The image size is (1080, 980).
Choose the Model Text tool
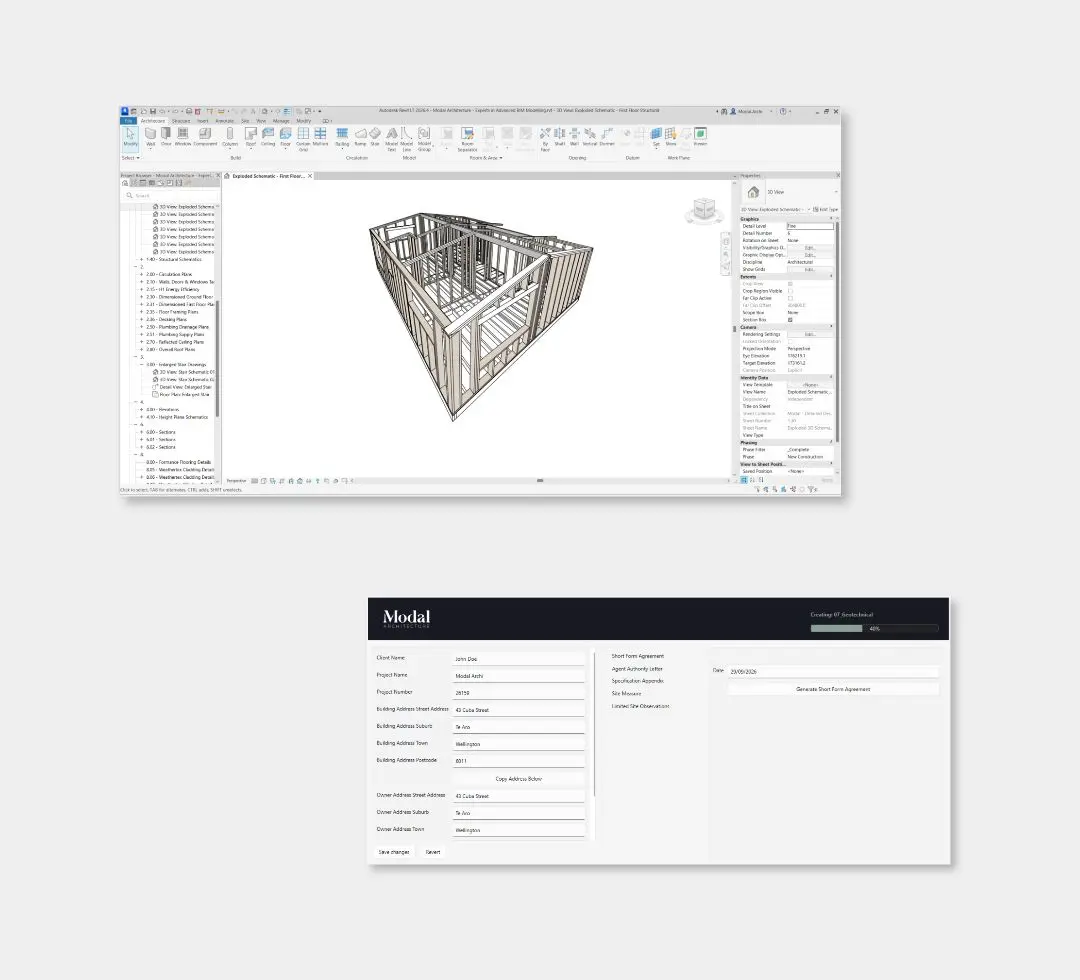tap(391, 138)
